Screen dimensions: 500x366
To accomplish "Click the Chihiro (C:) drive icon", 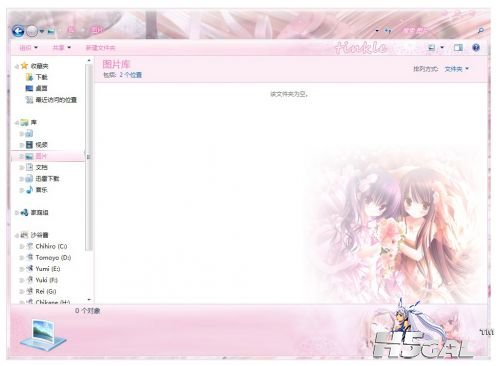I will click(x=29, y=246).
